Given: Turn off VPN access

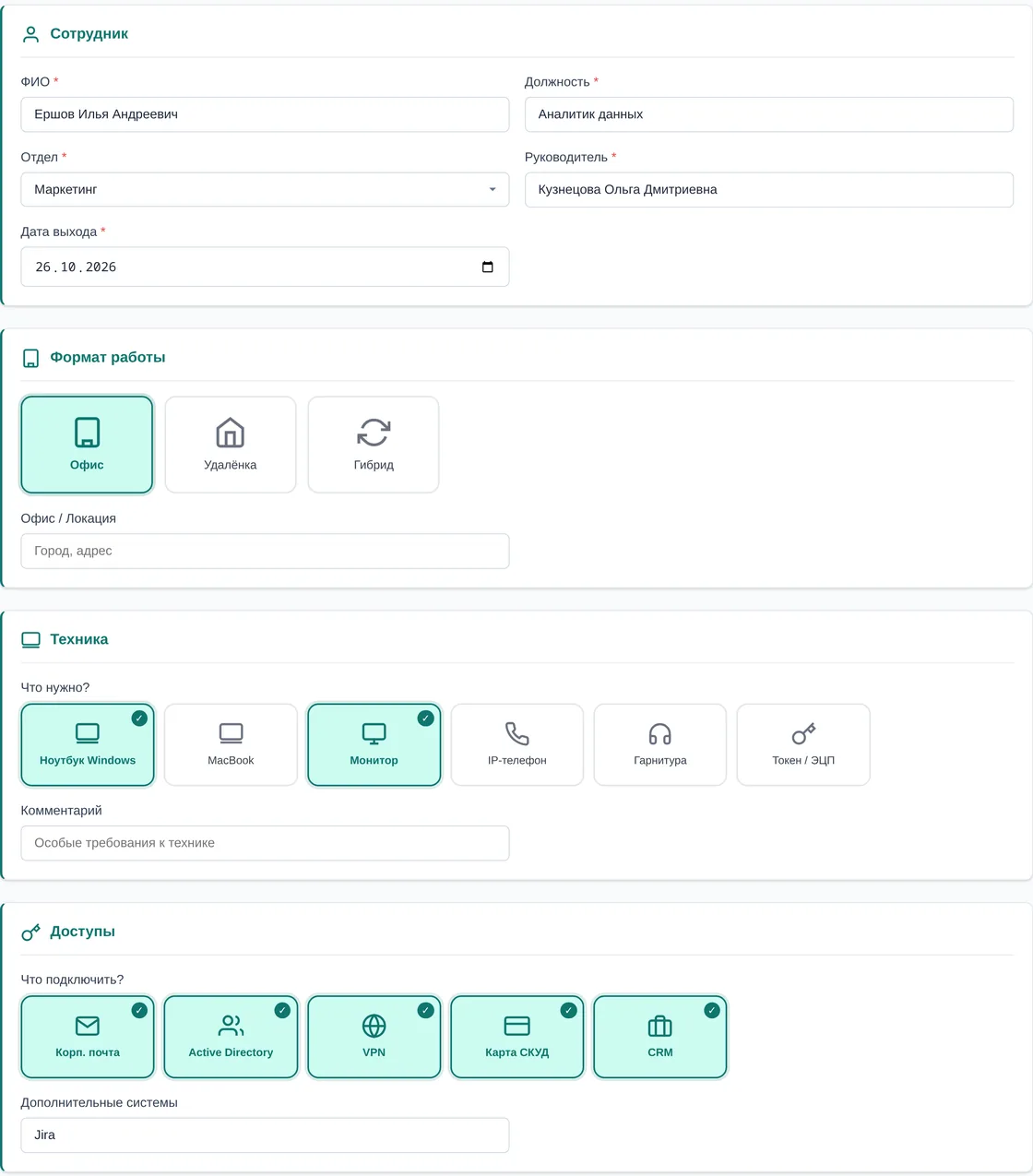Looking at the screenshot, I should pyautogui.click(x=374, y=1037).
